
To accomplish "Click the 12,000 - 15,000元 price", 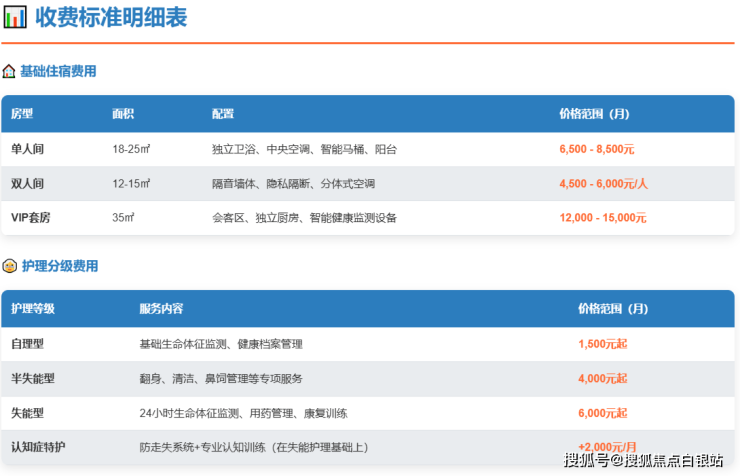I will 603,218.
